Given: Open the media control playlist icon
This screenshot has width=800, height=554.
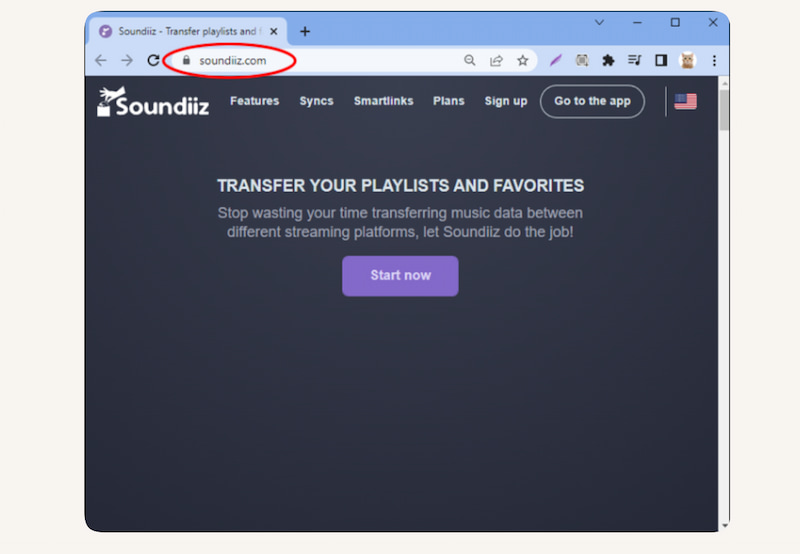Looking at the screenshot, I should (634, 60).
